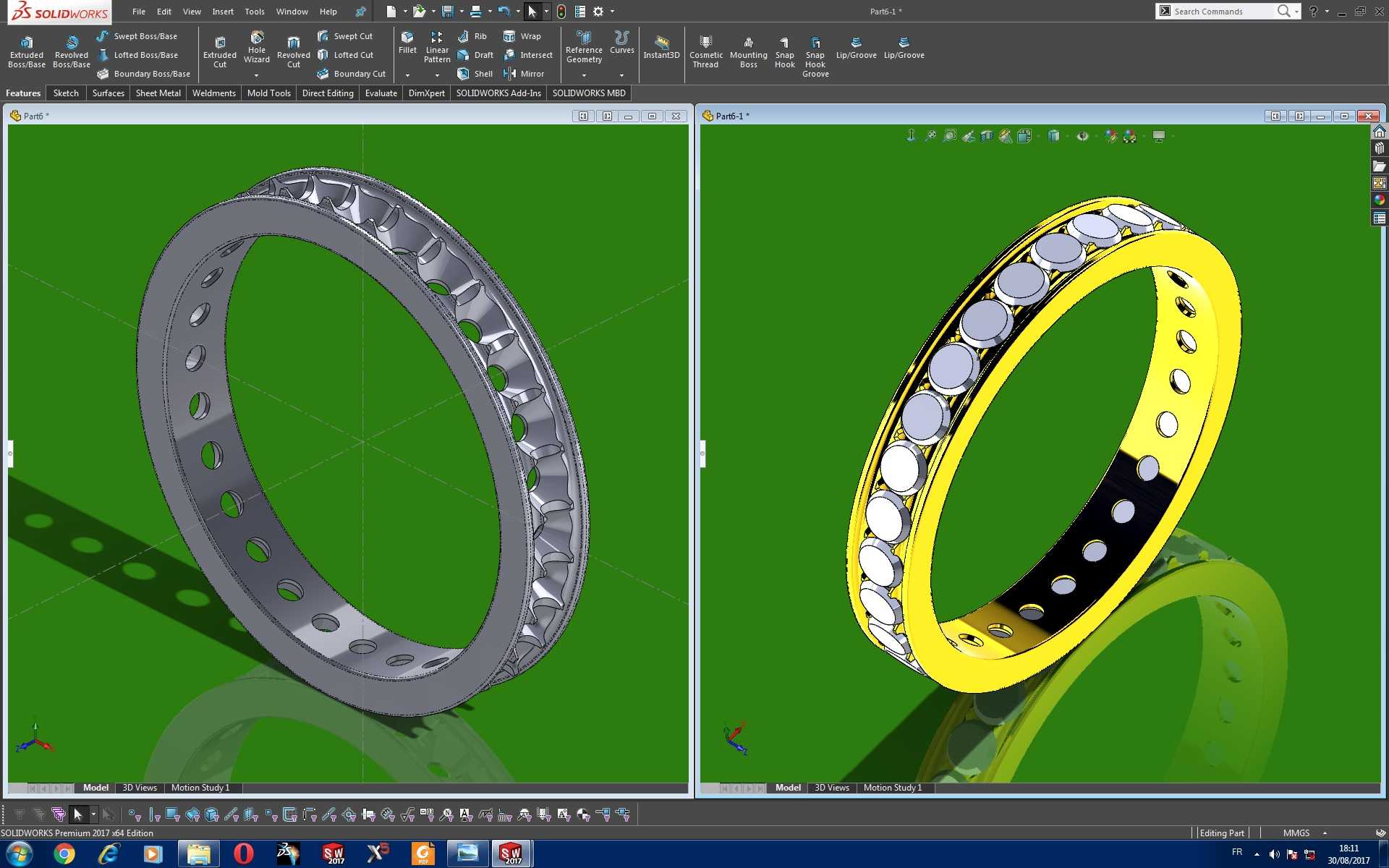Open the Appearances task pane tab
The image size is (1389, 868).
(1380, 200)
